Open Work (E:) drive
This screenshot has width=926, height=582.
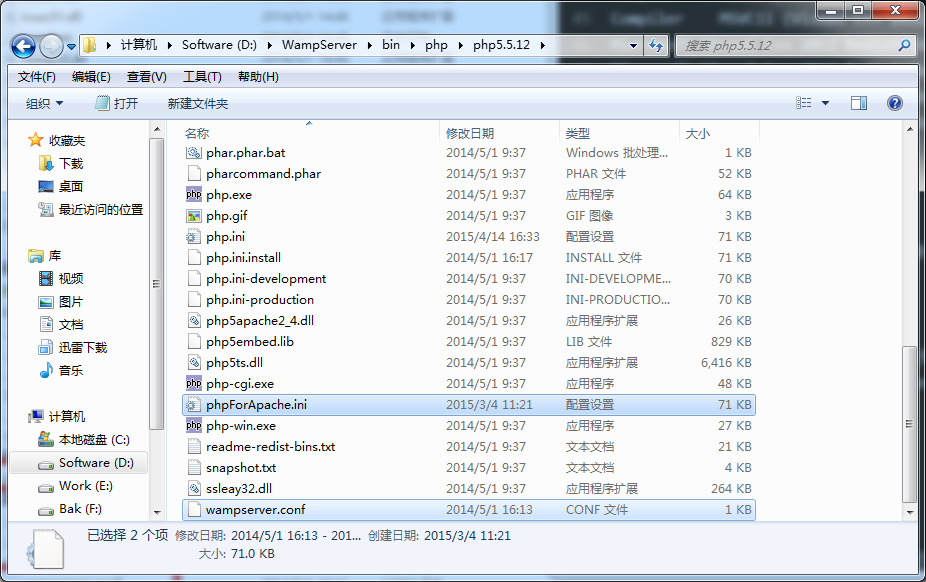click(75, 485)
